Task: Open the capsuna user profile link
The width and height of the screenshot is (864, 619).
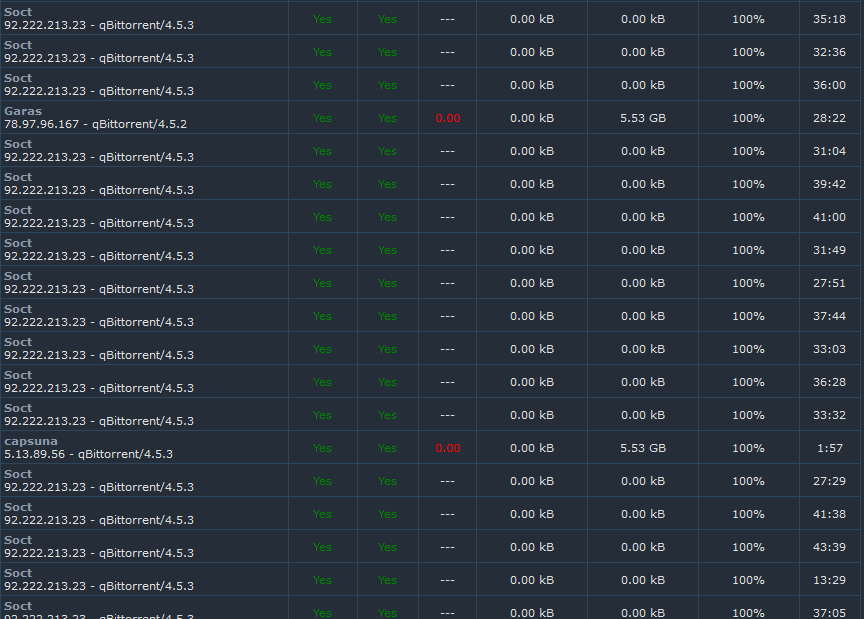Action: tap(31, 441)
